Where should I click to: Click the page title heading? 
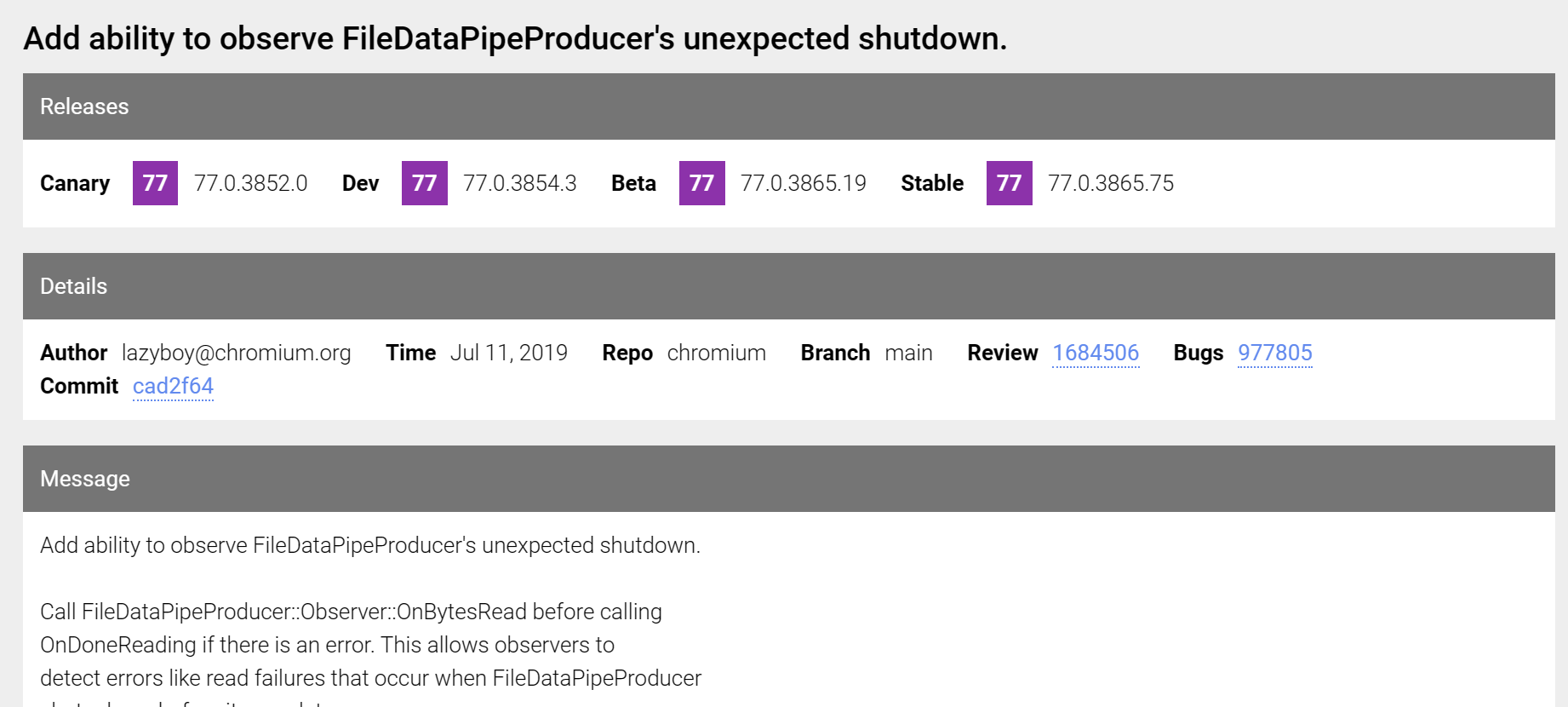[x=514, y=38]
